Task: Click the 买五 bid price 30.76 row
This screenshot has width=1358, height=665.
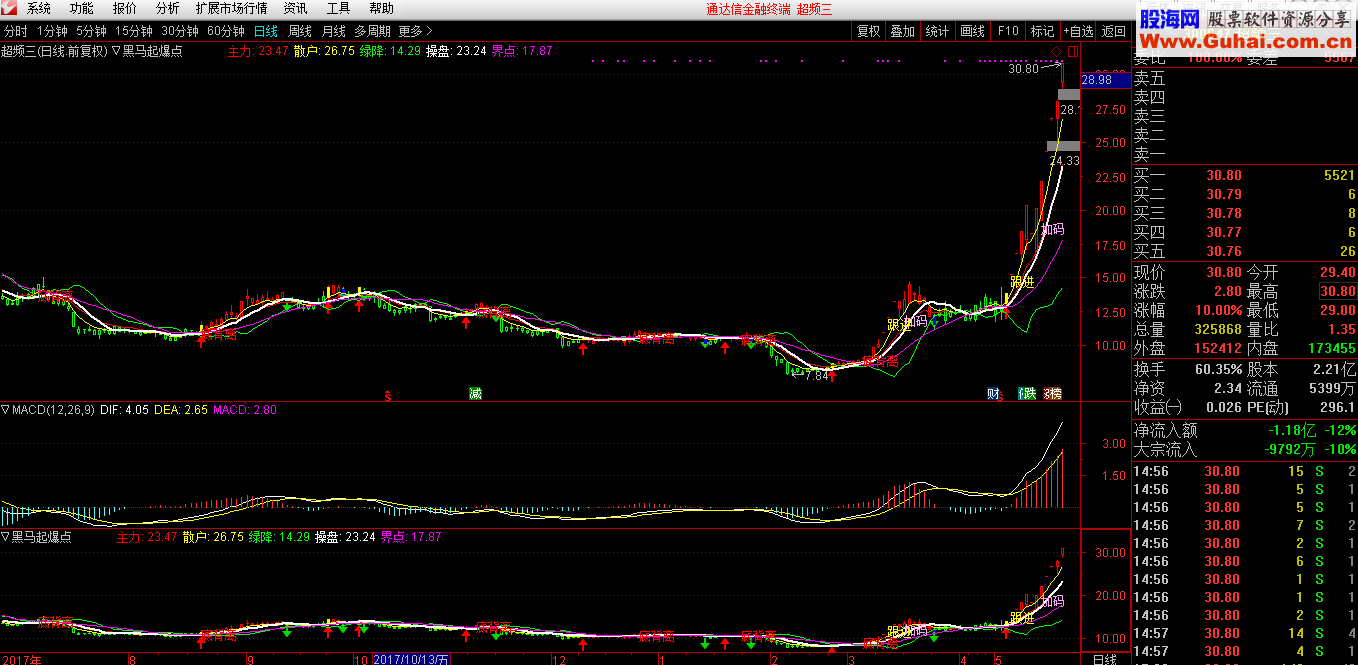Action: pyautogui.click(x=1244, y=252)
